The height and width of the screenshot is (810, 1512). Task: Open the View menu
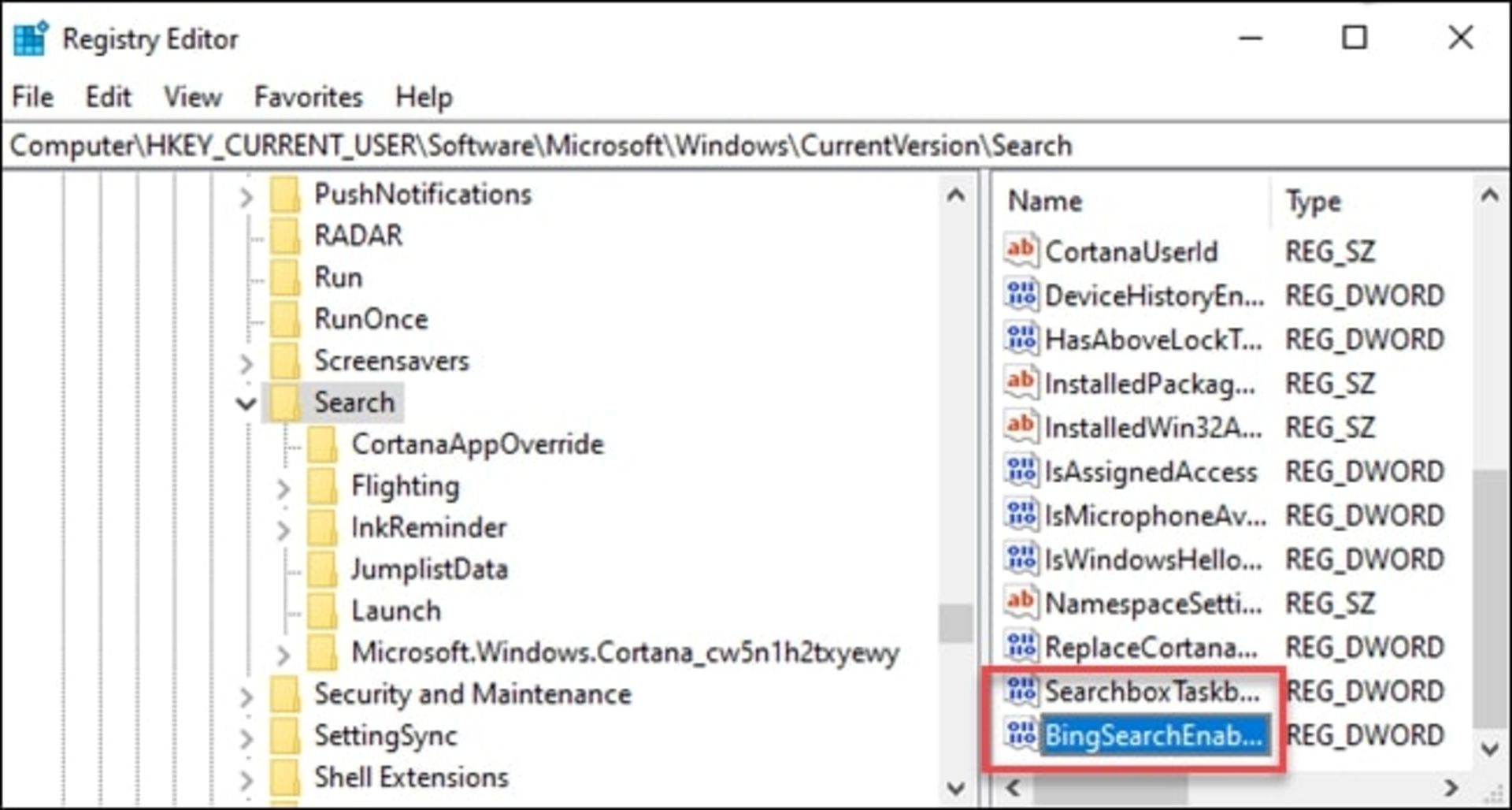tap(193, 97)
